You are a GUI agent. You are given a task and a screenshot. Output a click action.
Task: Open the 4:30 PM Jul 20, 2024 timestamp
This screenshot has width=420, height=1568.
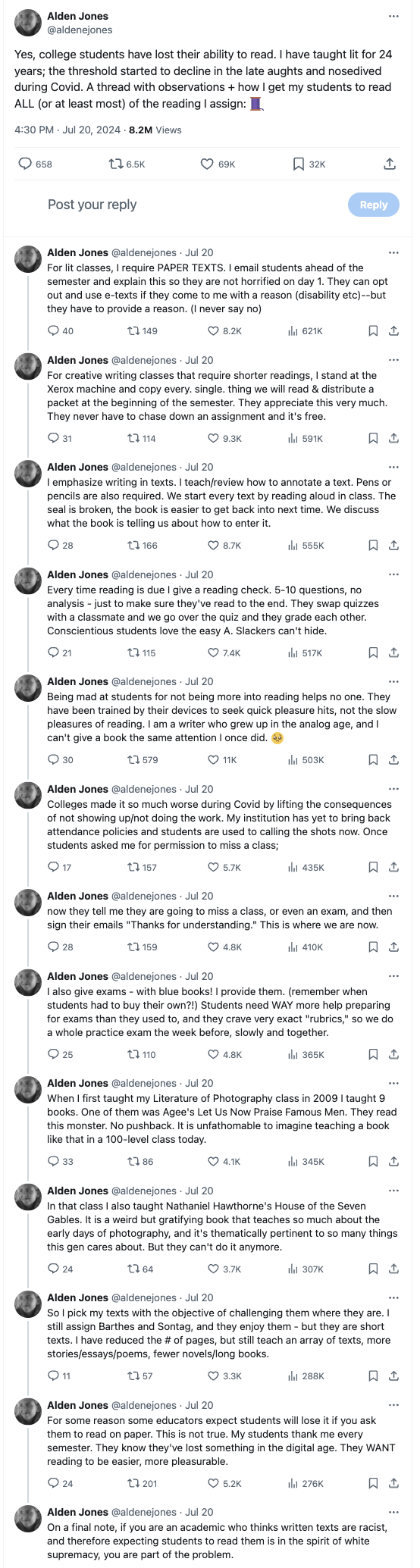click(x=67, y=130)
